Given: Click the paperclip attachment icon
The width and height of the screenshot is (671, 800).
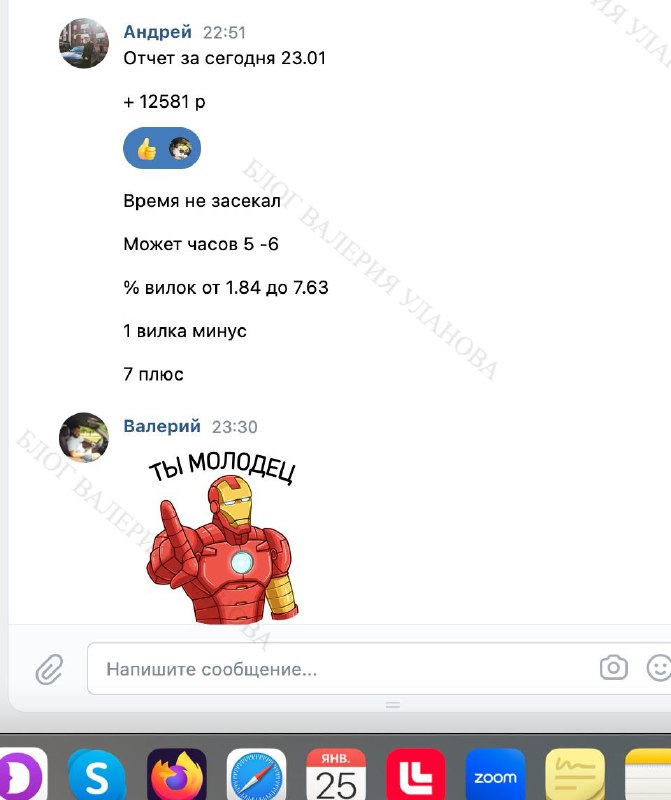Looking at the screenshot, I should pos(49,669).
